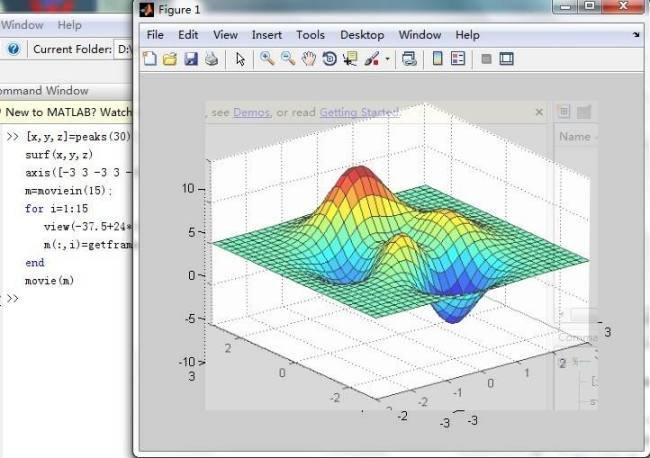
Task: Open the View menu in Figure 1
Action: click(226, 35)
